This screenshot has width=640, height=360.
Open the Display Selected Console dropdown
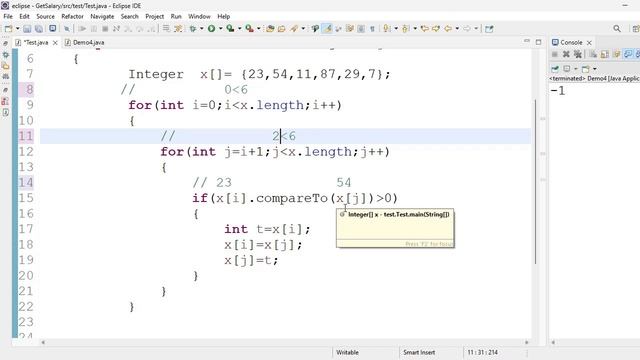(x=576, y=69)
